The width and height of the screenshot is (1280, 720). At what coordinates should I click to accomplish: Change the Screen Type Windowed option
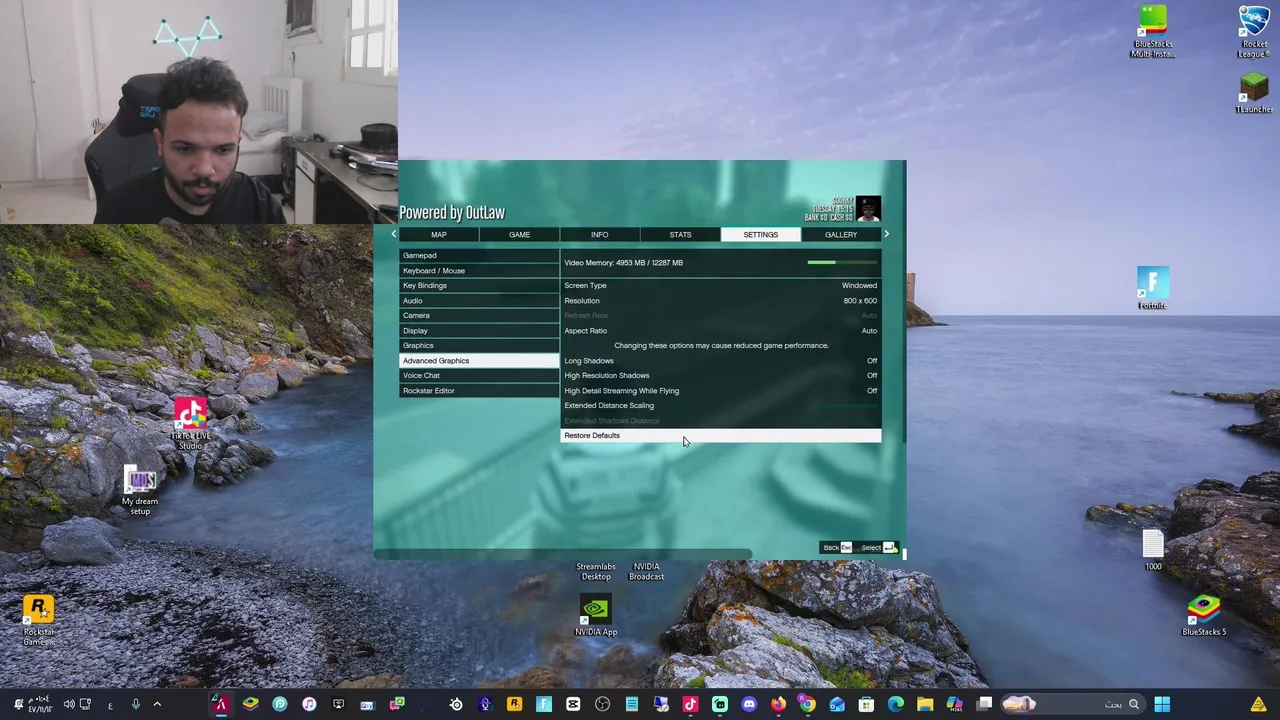[x=720, y=286]
